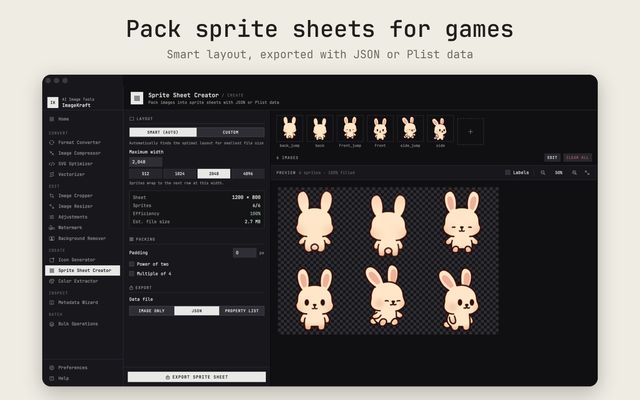Select the front bunny thumbnail
This screenshot has width=640, height=400.
380,128
